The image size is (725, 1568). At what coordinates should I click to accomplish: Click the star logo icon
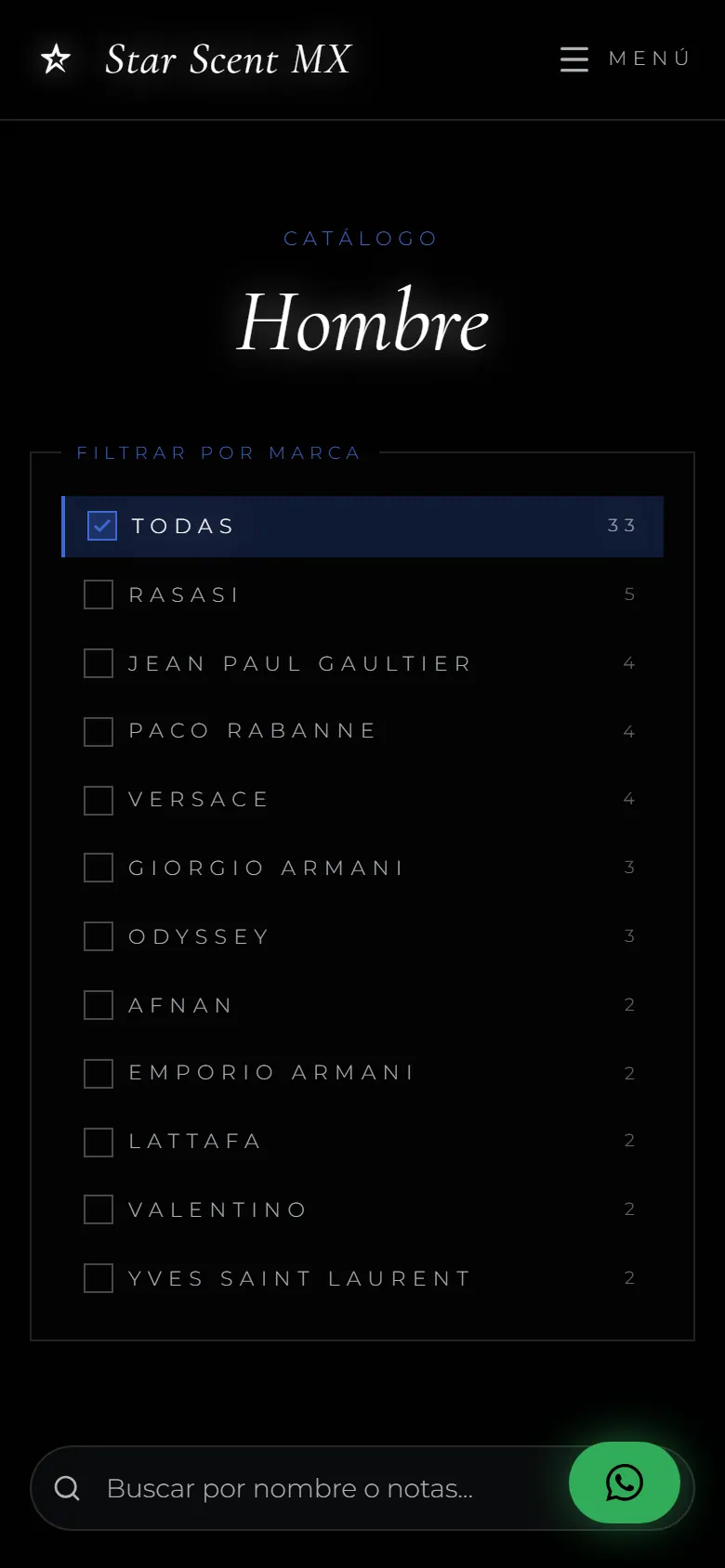tap(56, 59)
